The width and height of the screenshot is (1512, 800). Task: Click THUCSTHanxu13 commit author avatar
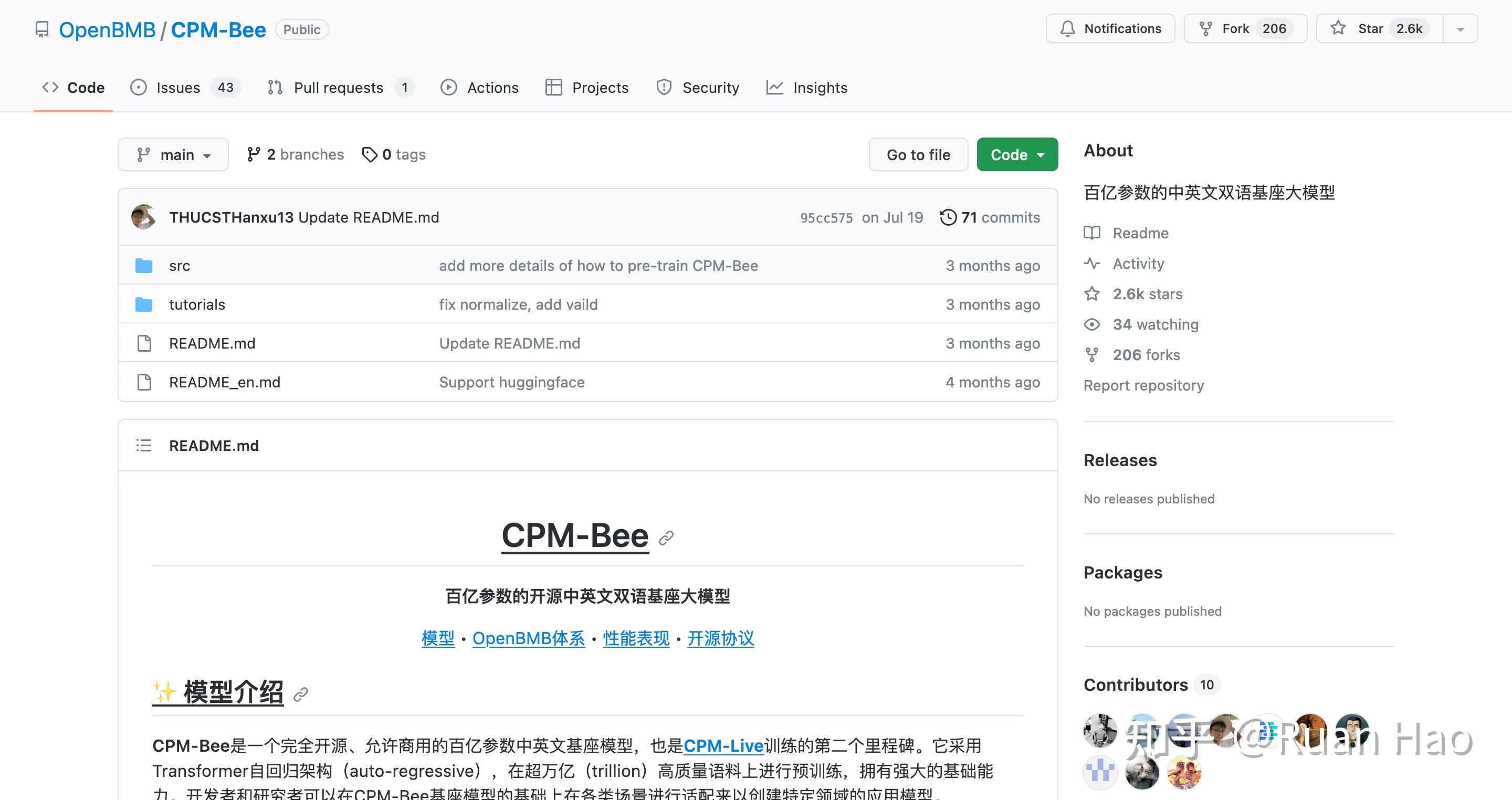pyautogui.click(x=144, y=217)
